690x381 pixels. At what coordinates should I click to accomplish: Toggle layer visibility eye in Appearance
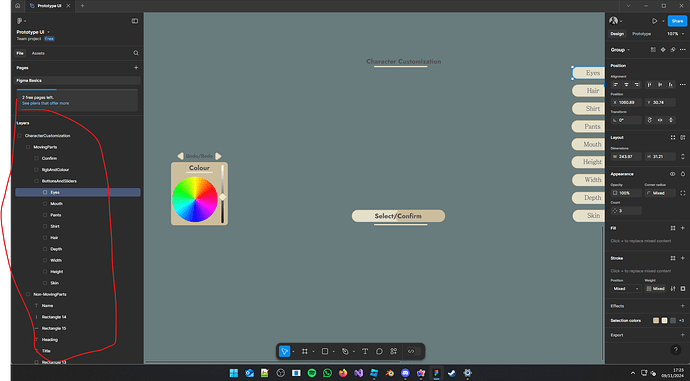pyautogui.click(x=672, y=174)
